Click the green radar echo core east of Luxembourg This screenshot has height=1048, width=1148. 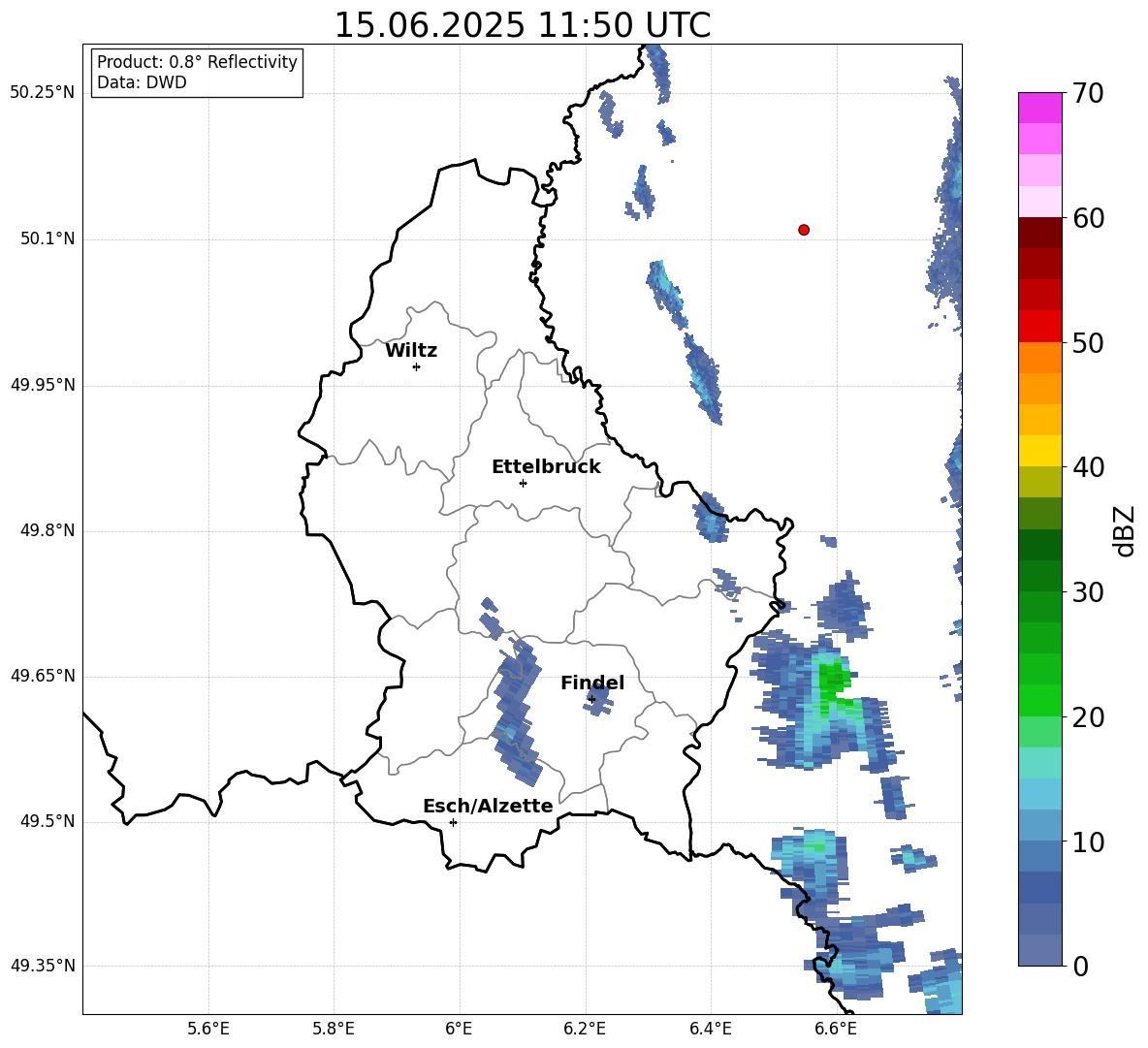[833, 684]
